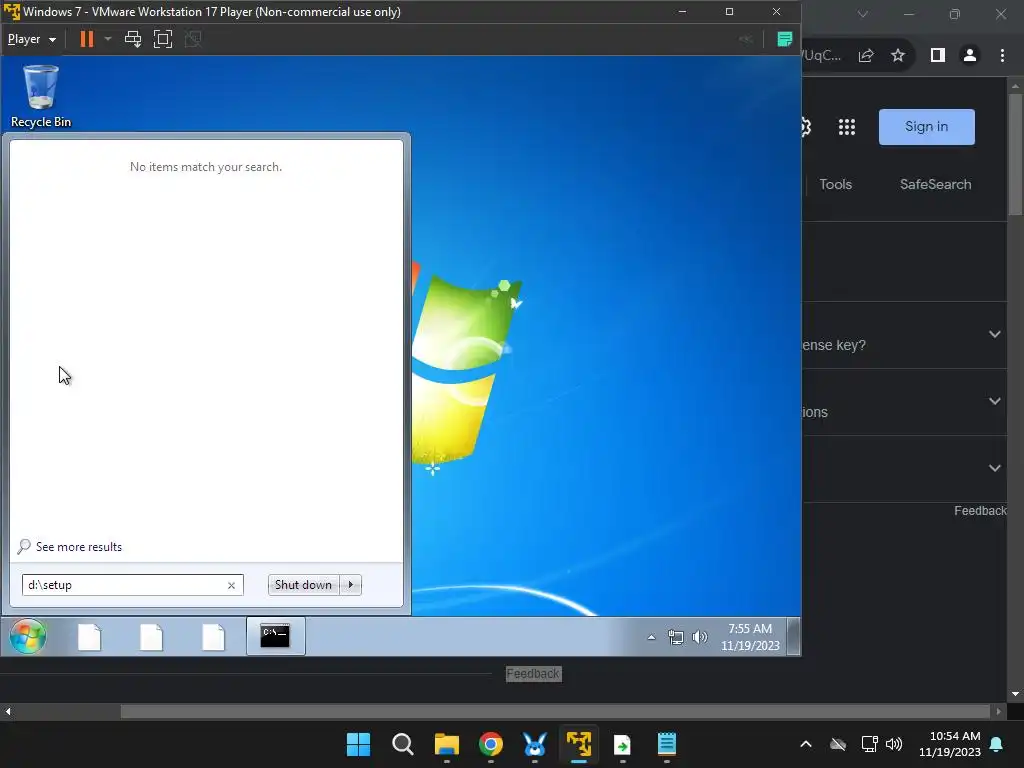Image resolution: width=1024 pixels, height=768 pixels.
Task: Open Chrome profile icon
Action: pyautogui.click(x=970, y=56)
